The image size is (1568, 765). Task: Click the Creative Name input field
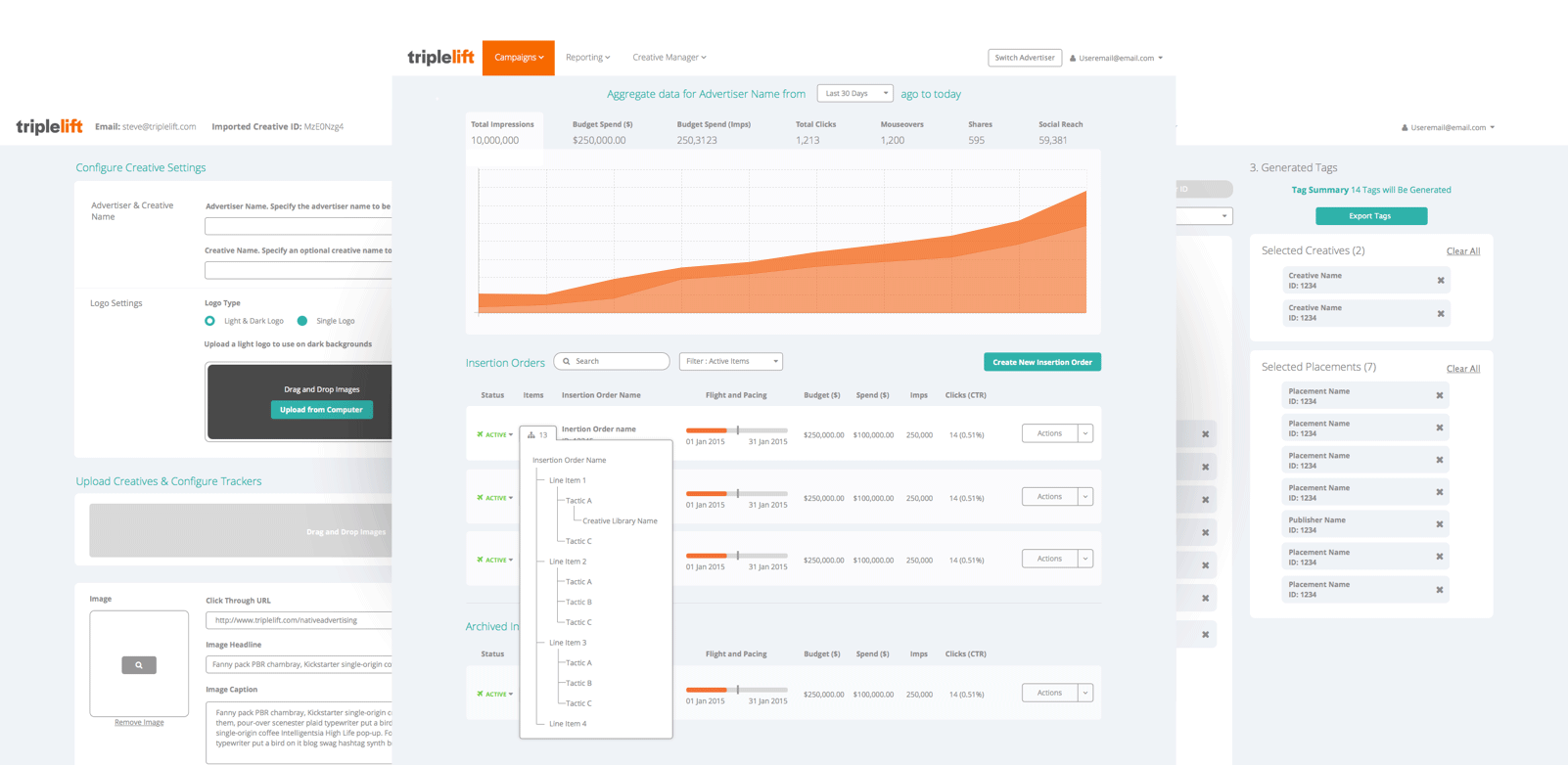(x=298, y=270)
